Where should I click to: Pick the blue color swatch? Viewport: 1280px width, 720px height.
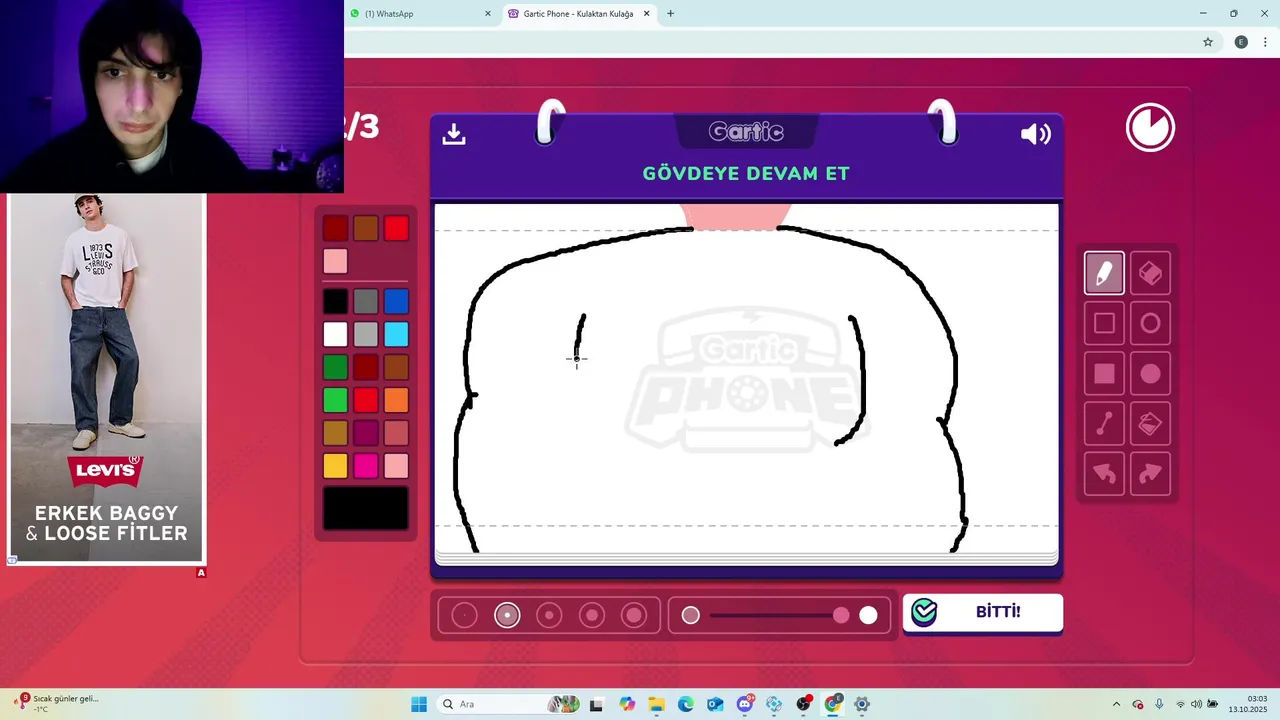pyautogui.click(x=396, y=301)
